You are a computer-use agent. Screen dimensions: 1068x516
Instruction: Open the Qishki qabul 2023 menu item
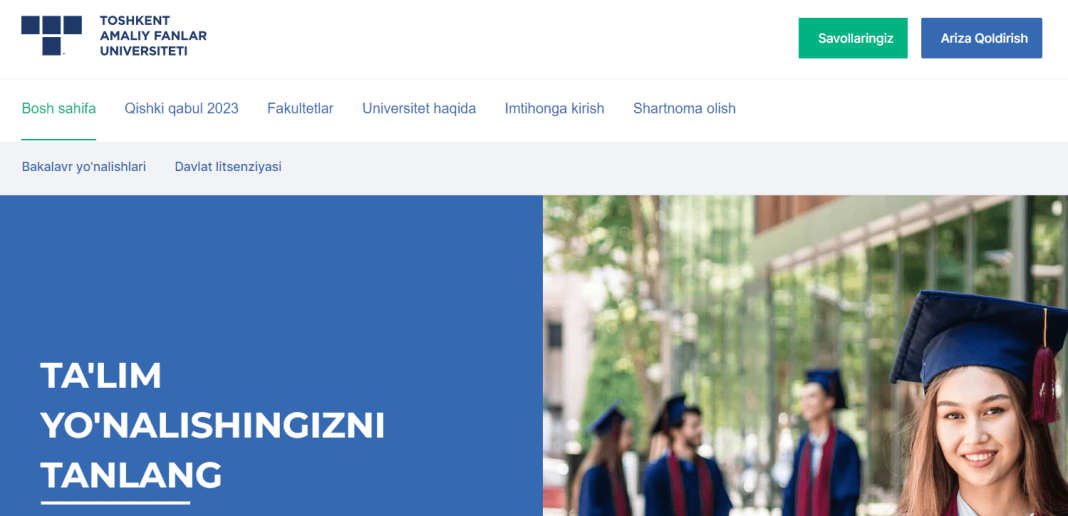click(x=181, y=108)
